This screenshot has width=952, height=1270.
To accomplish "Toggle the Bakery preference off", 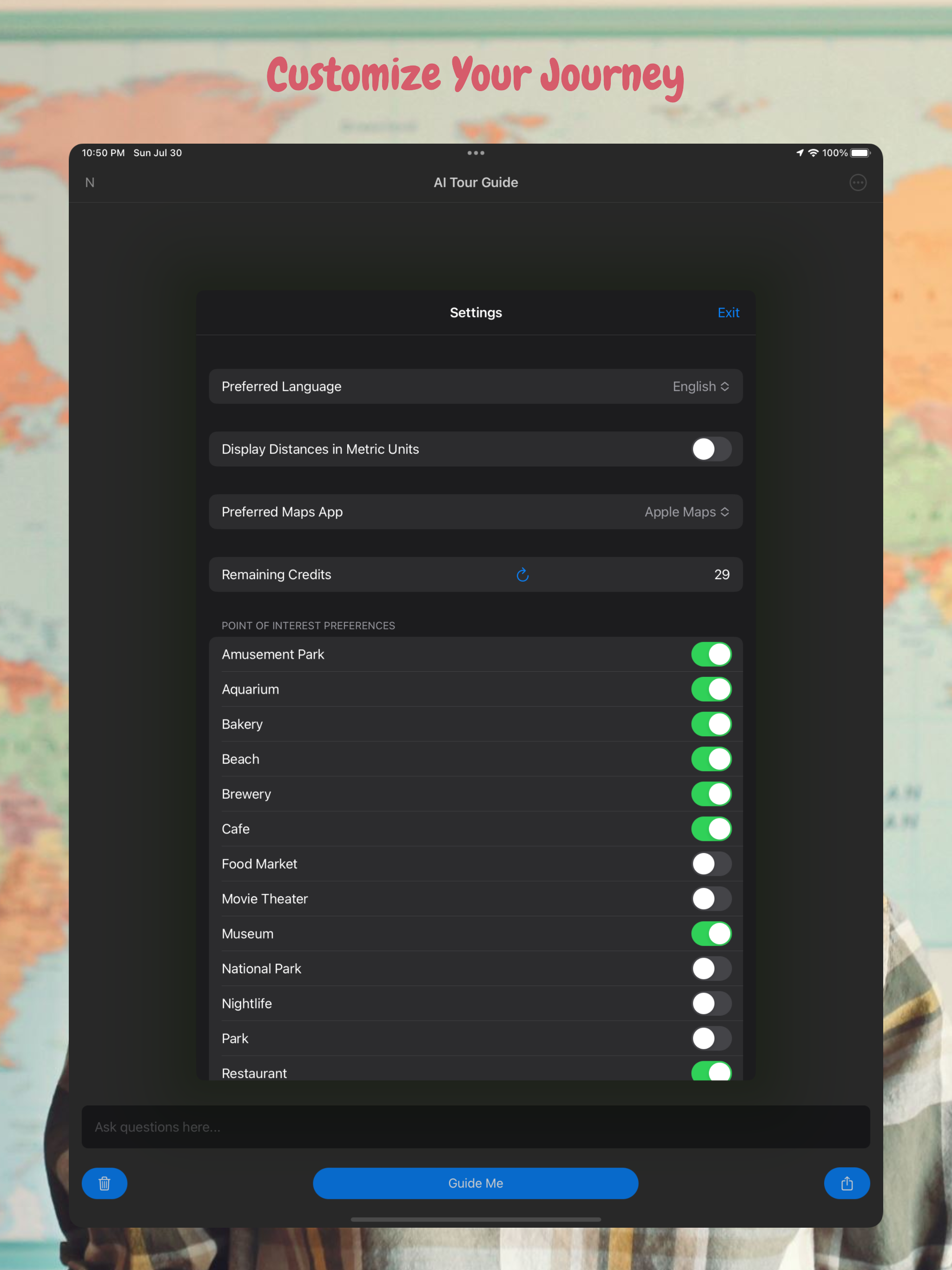I will pos(711,724).
